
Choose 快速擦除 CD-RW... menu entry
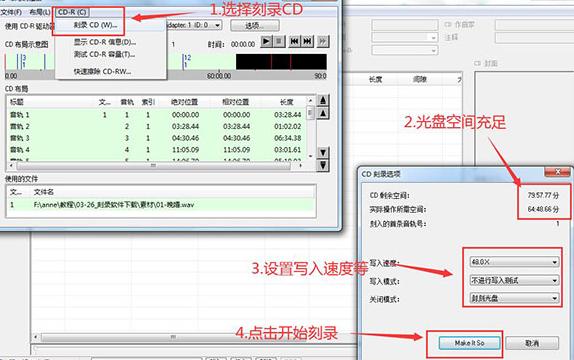click(102, 71)
